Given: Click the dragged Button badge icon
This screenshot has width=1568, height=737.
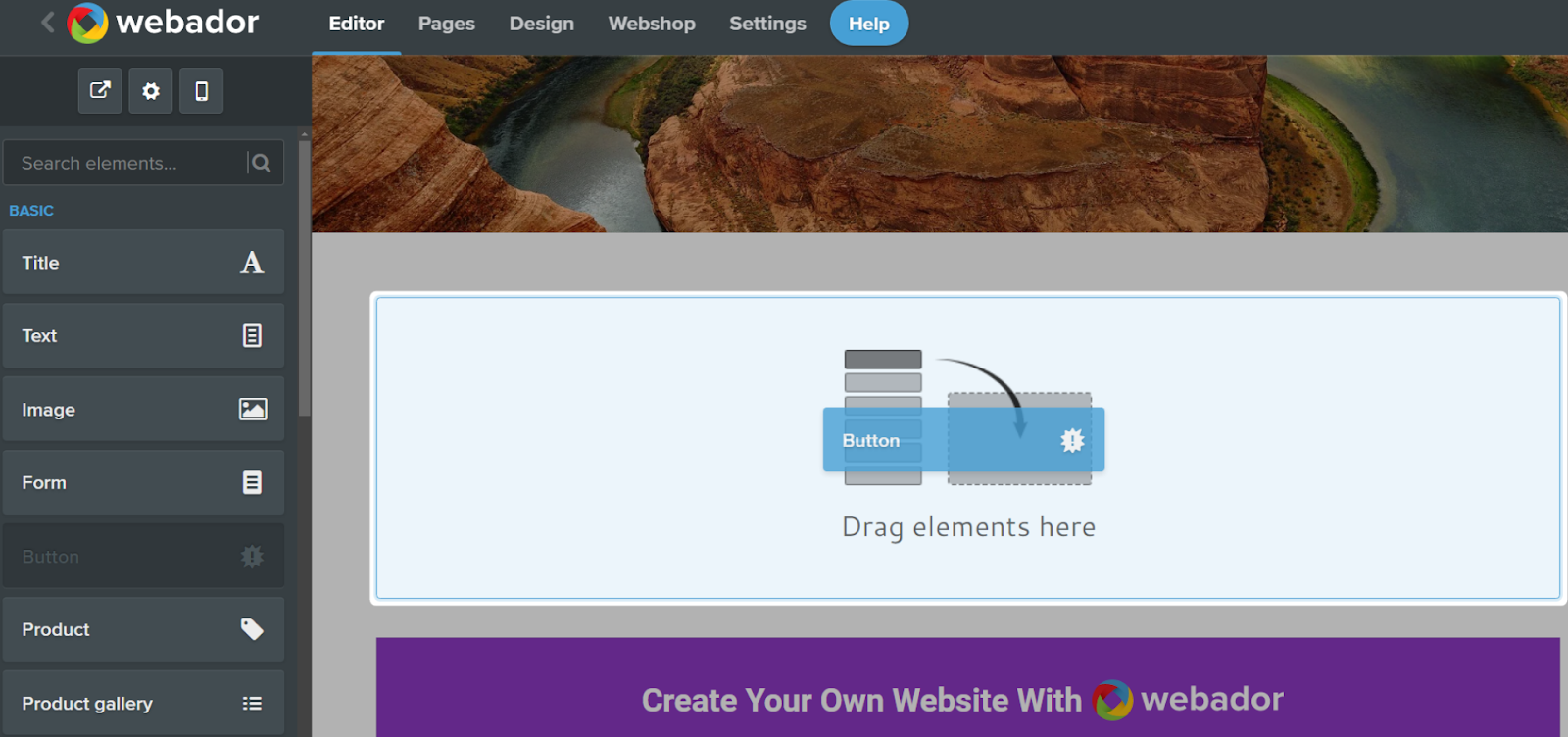Looking at the screenshot, I should pos(1072,440).
